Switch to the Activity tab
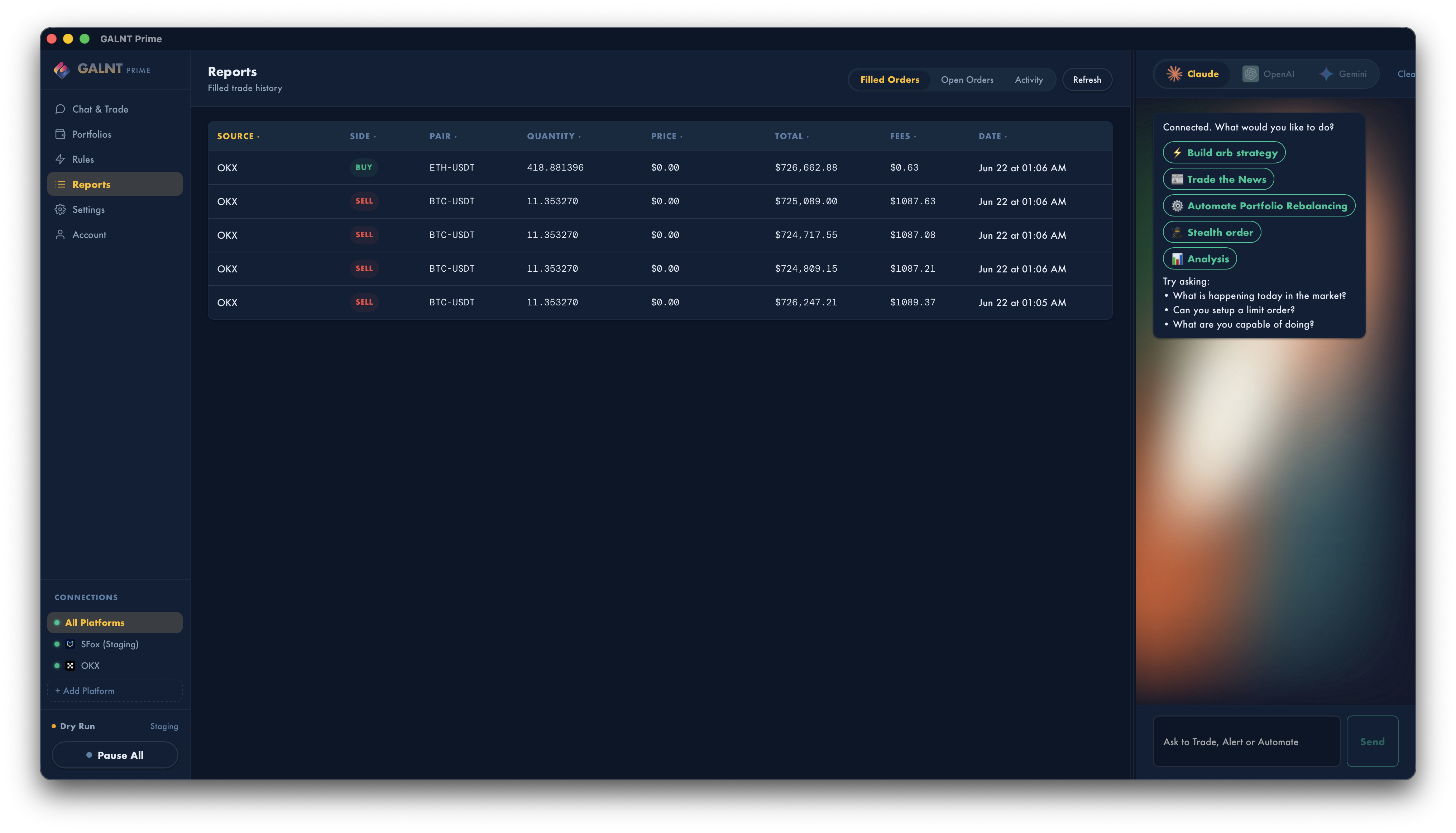Image resolution: width=1456 pixels, height=833 pixels. [x=1028, y=80]
